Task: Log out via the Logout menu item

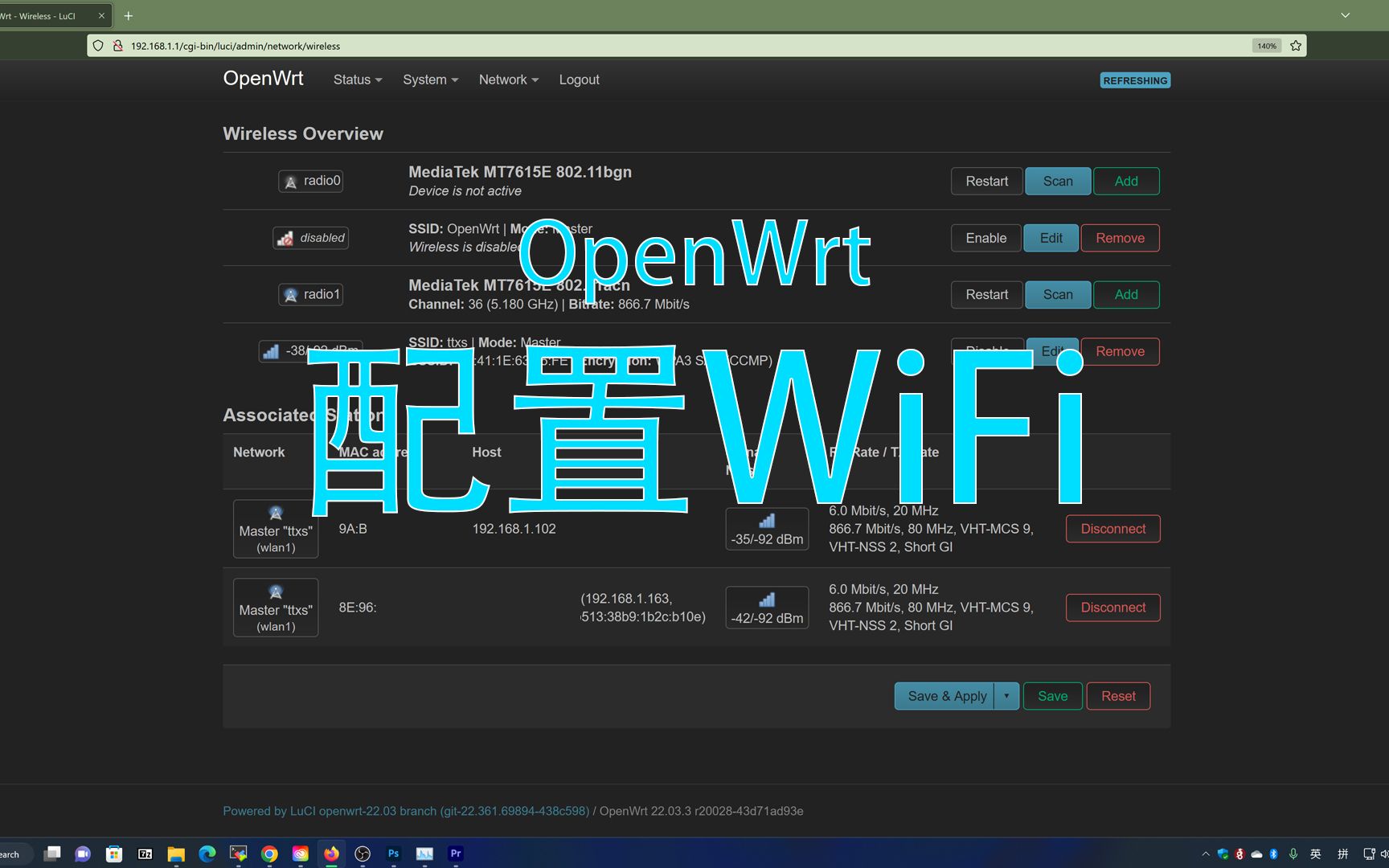Action: click(579, 80)
